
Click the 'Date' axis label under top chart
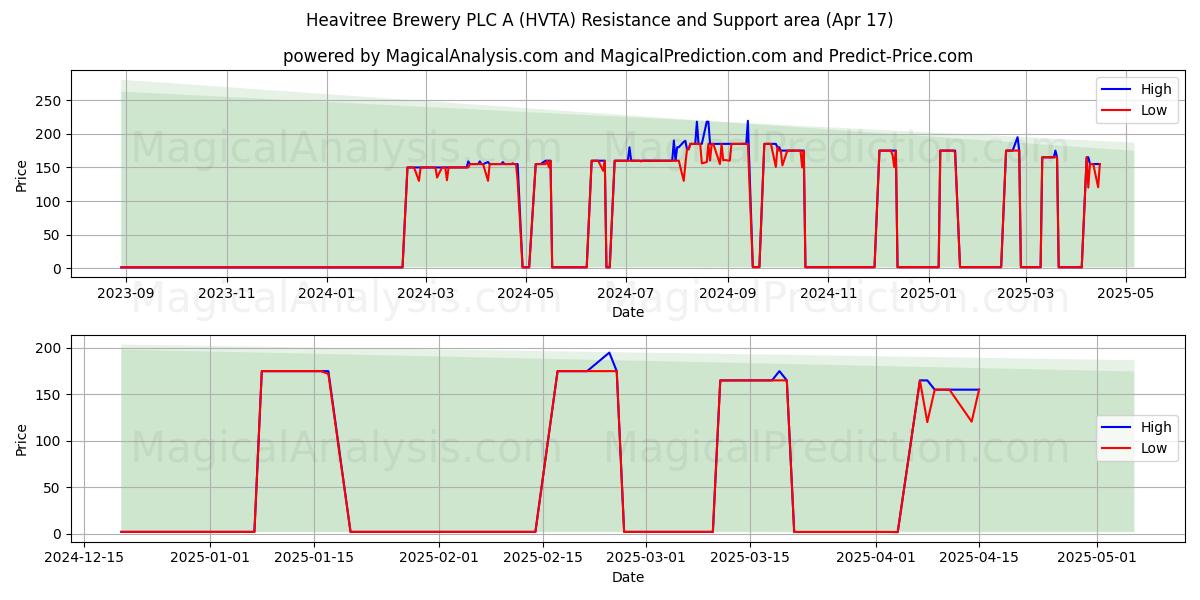(x=628, y=312)
